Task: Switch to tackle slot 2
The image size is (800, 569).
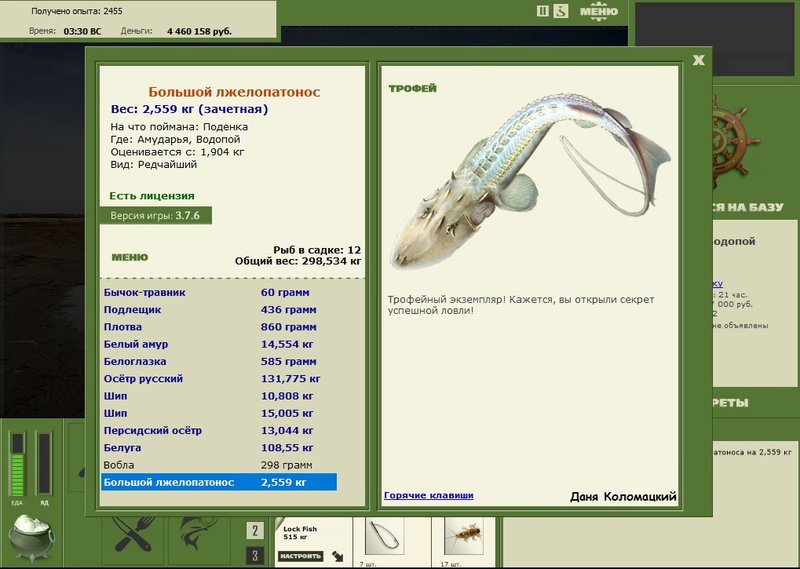Action: coord(255,531)
